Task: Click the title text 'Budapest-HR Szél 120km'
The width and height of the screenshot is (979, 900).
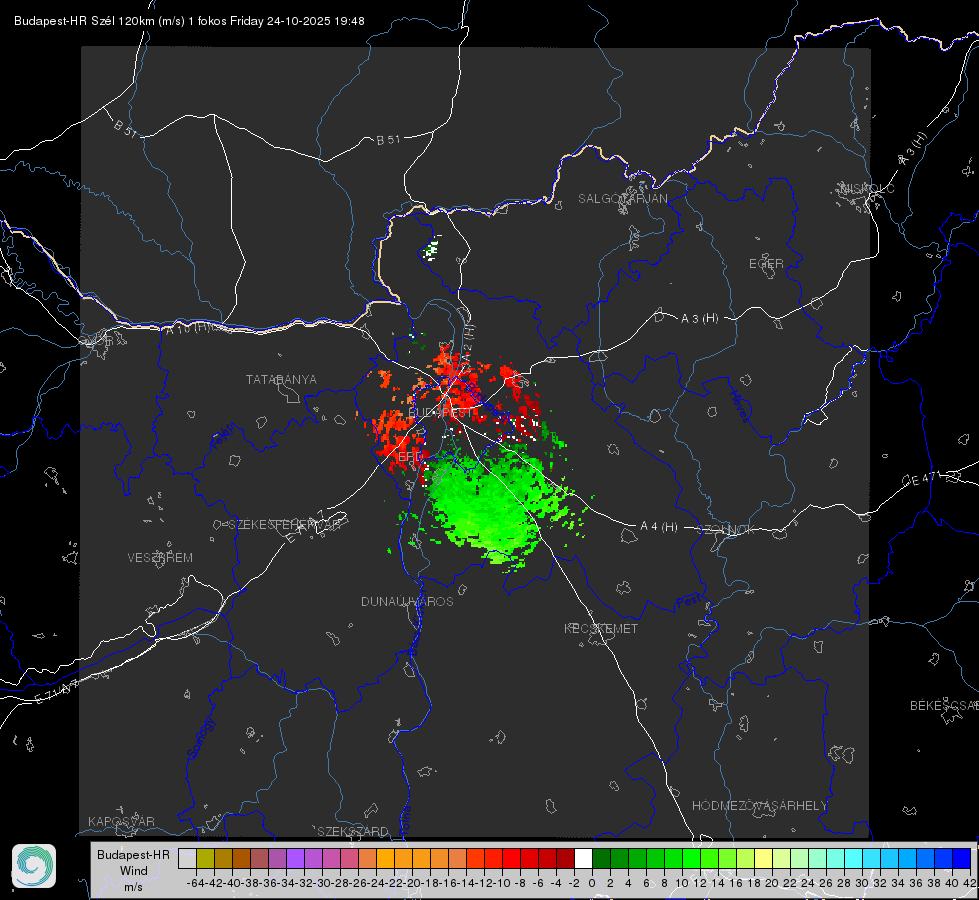Action: (x=84, y=21)
